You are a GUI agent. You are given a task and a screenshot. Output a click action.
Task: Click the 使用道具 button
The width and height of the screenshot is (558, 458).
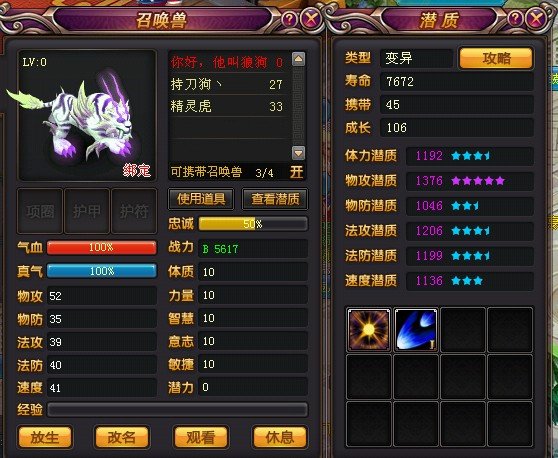(x=201, y=199)
